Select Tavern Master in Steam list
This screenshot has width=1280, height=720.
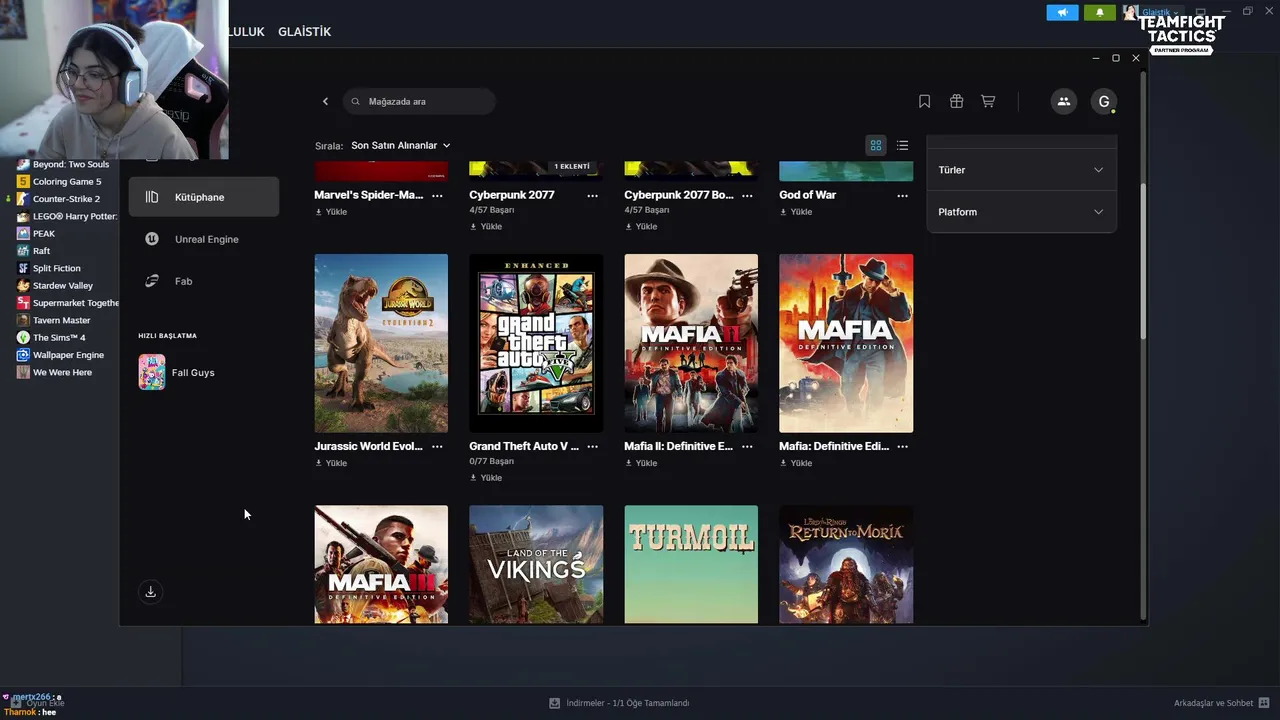pos(60,320)
